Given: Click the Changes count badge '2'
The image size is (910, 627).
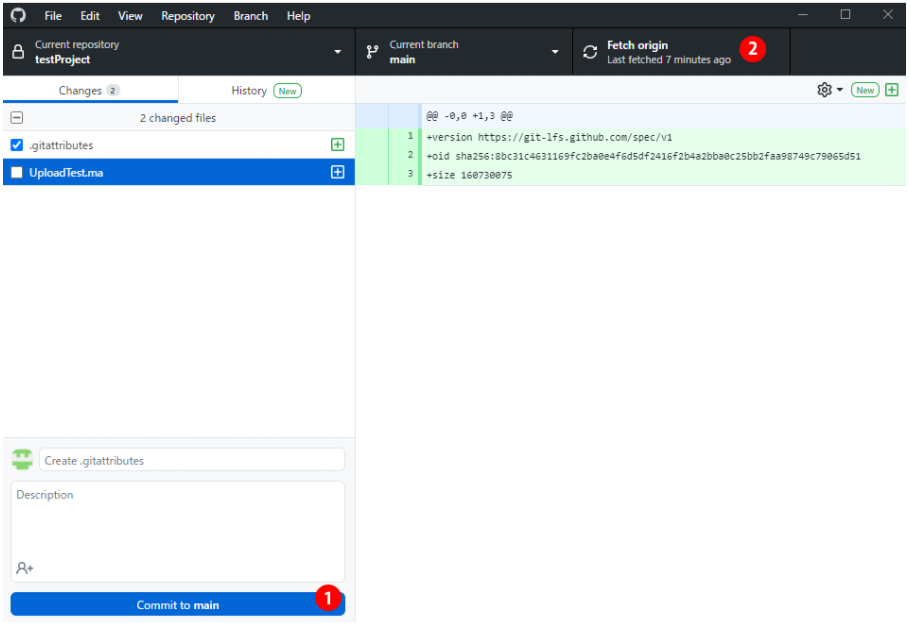Looking at the screenshot, I should pyautogui.click(x=113, y=91).
